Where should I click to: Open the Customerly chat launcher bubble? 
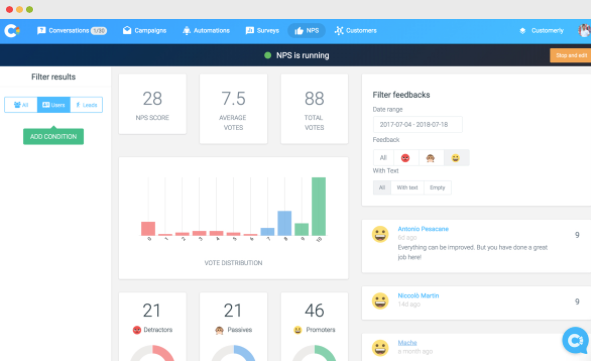(x=575, y=340)
